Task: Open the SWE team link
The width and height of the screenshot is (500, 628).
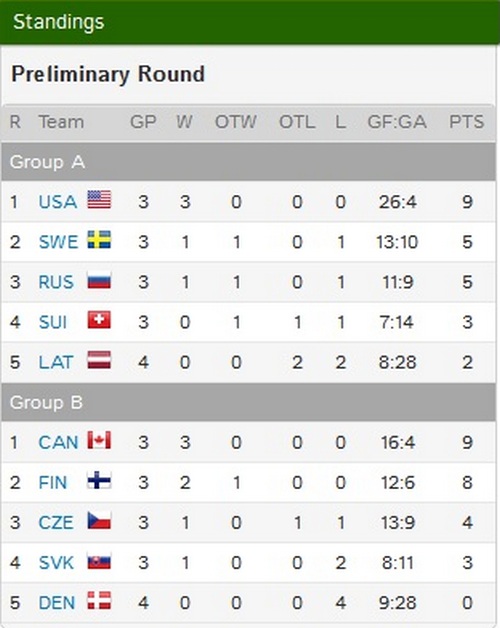Action: (x=58, y=242)
